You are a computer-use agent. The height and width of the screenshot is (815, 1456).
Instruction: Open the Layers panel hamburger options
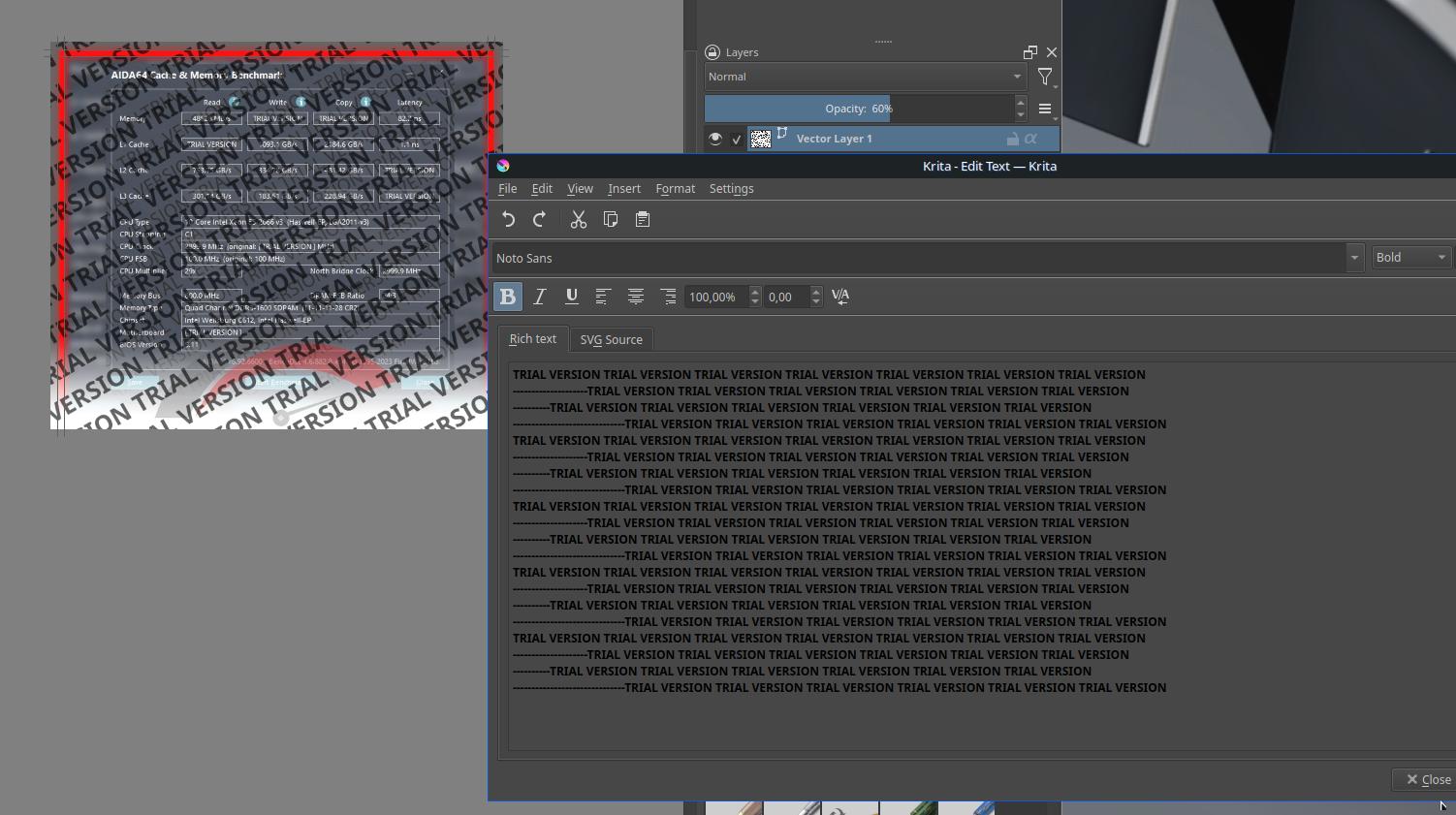coord(1045,109)
